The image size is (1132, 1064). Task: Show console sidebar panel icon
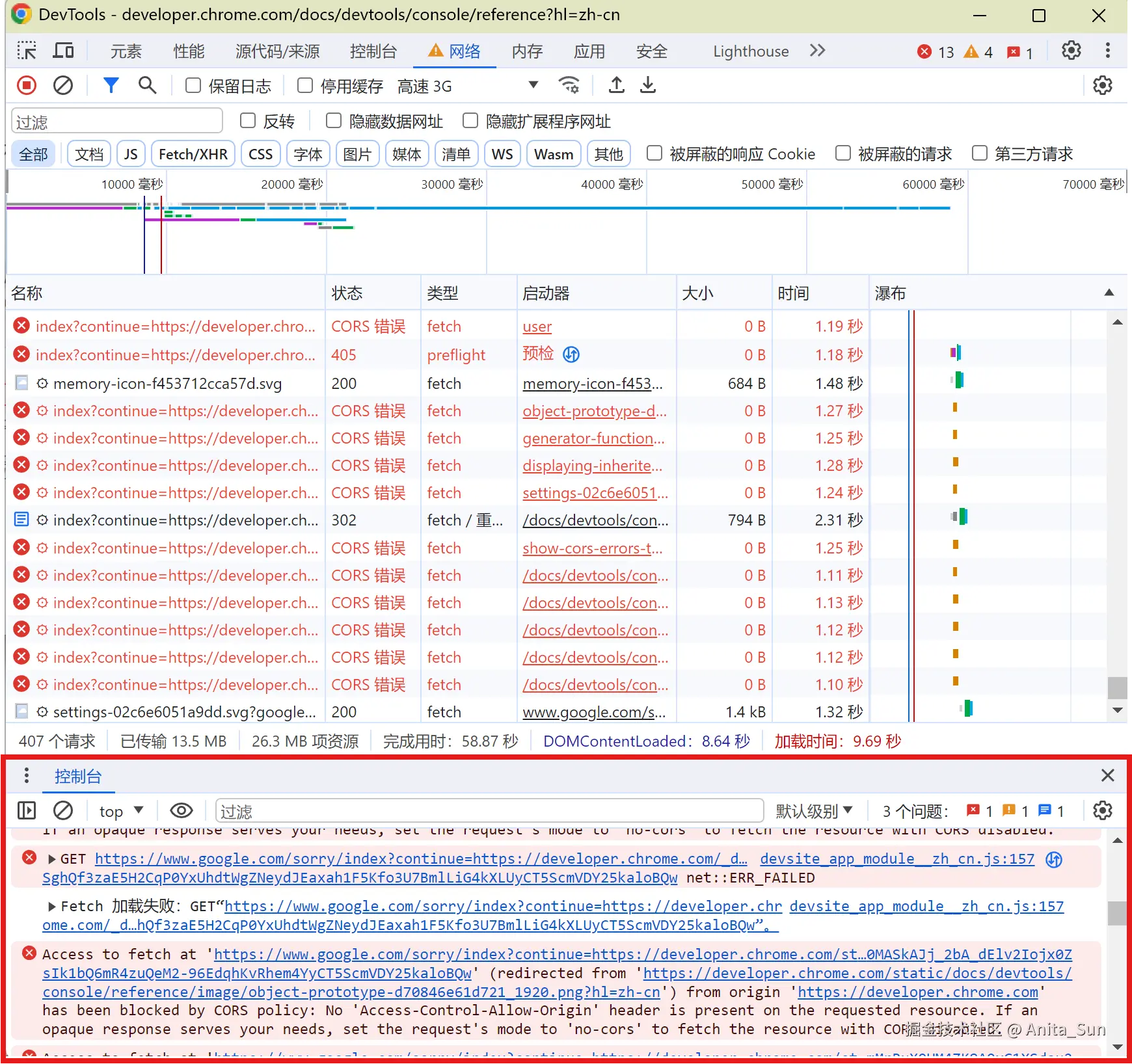(27, 810)
